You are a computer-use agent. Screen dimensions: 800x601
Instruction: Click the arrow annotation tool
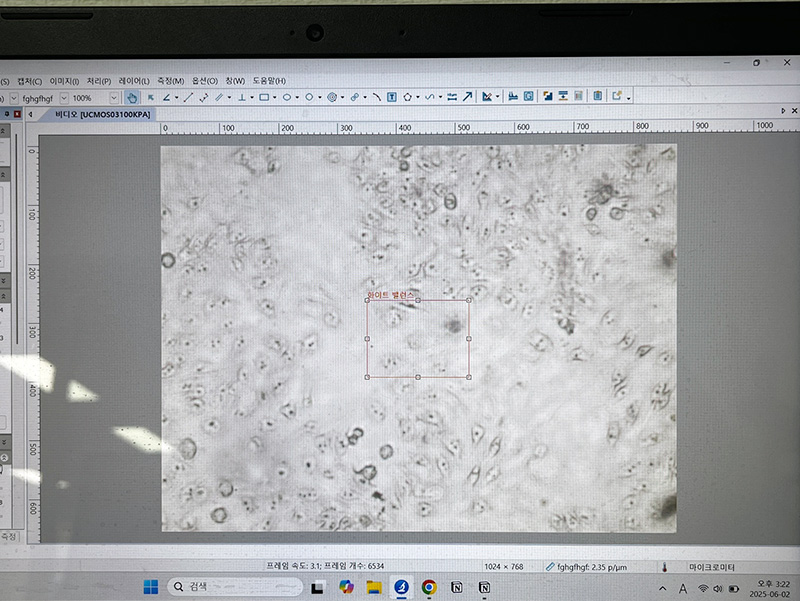point(467,98)
